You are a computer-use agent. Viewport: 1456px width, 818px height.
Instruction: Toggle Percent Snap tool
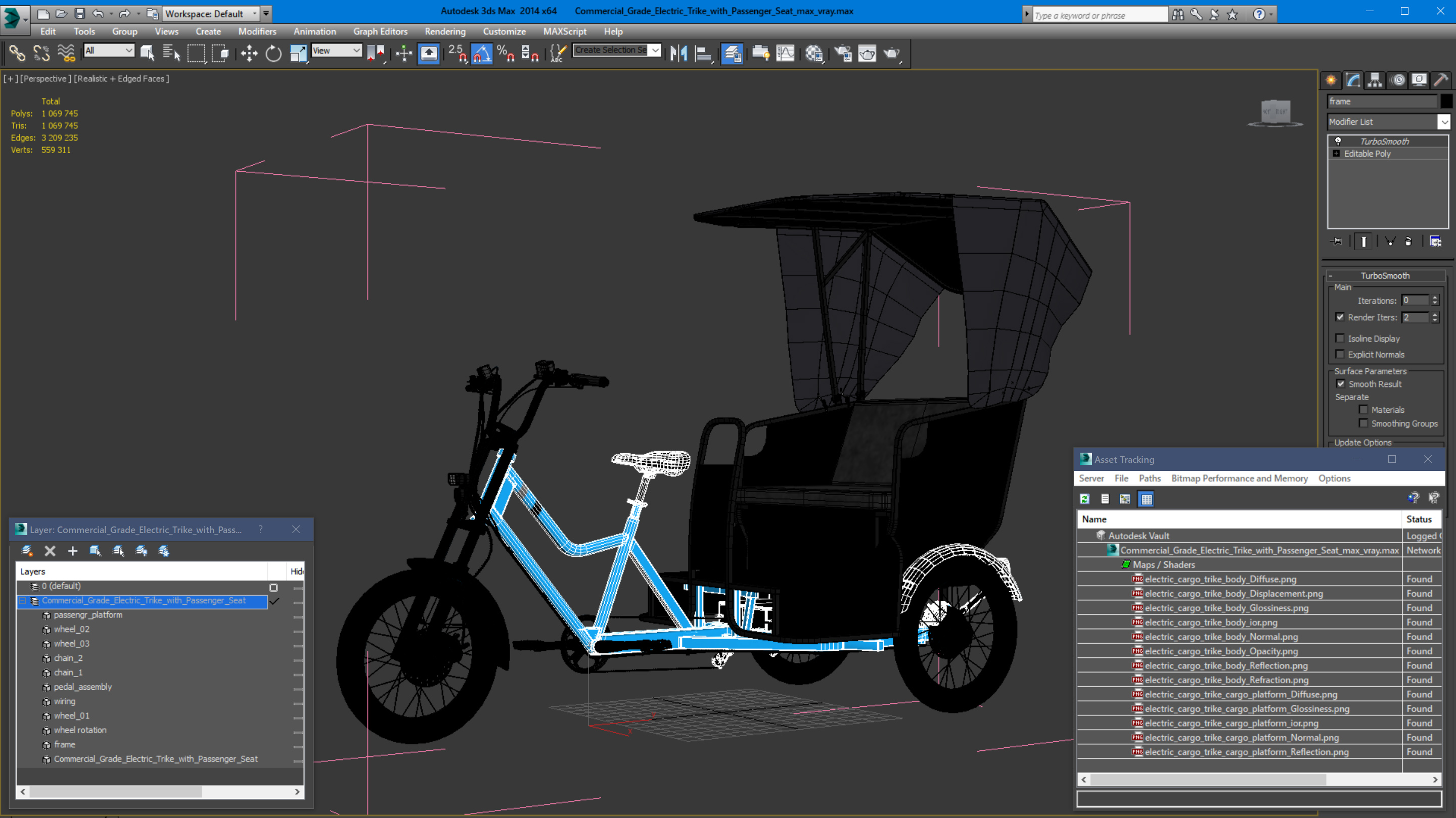pos(506,54)
